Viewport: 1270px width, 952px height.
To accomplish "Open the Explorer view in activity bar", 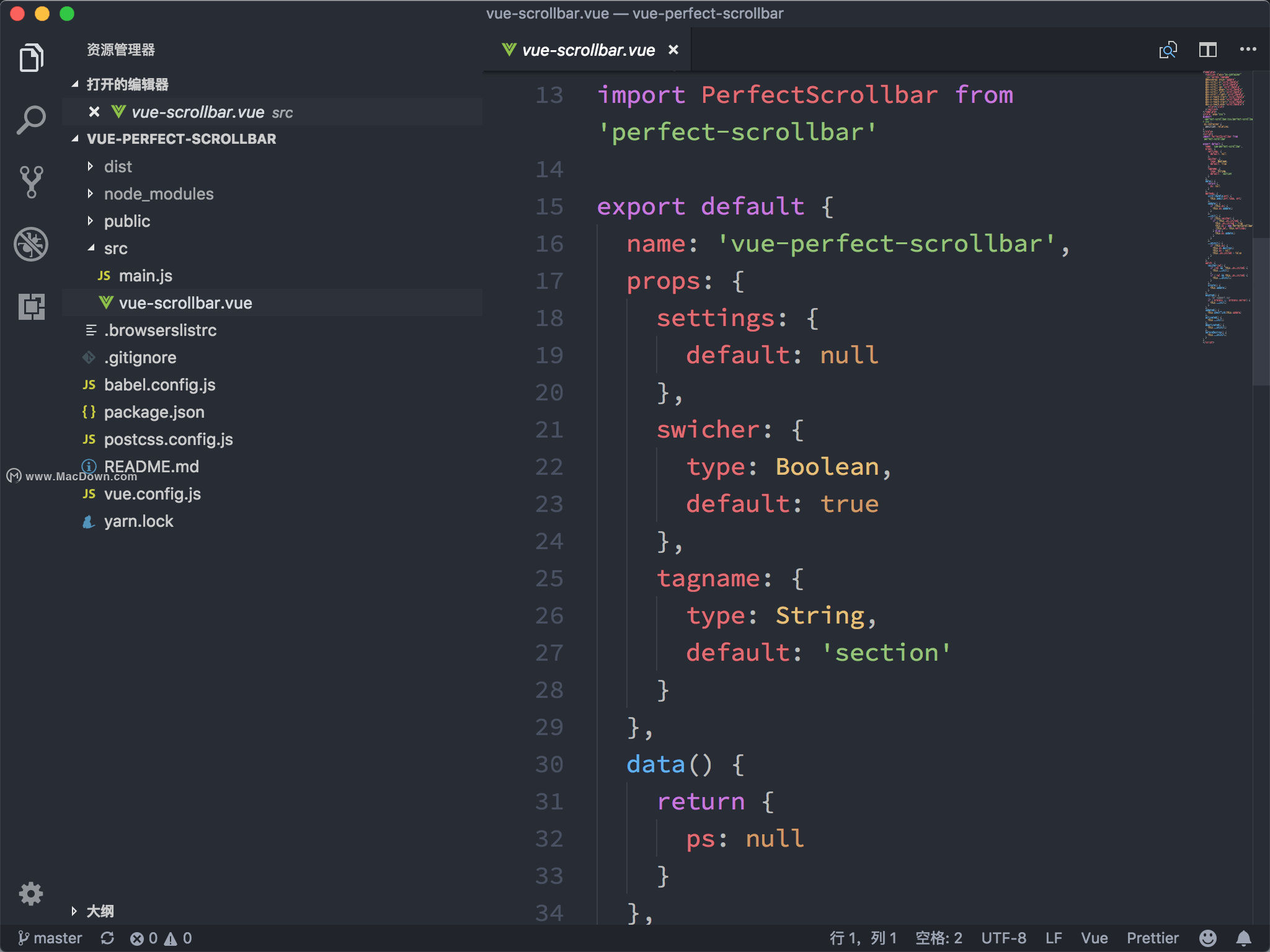I will click(31, 58).
